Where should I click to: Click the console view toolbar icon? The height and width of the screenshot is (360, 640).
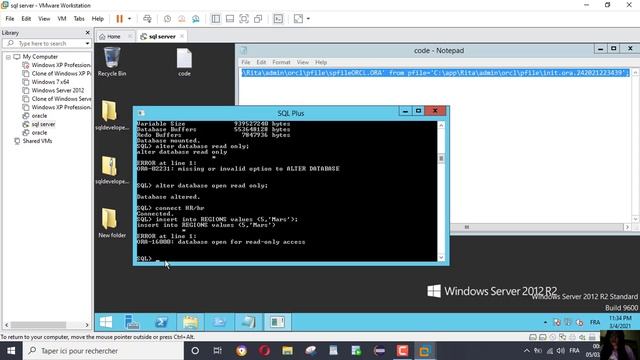tap(278, 19)
